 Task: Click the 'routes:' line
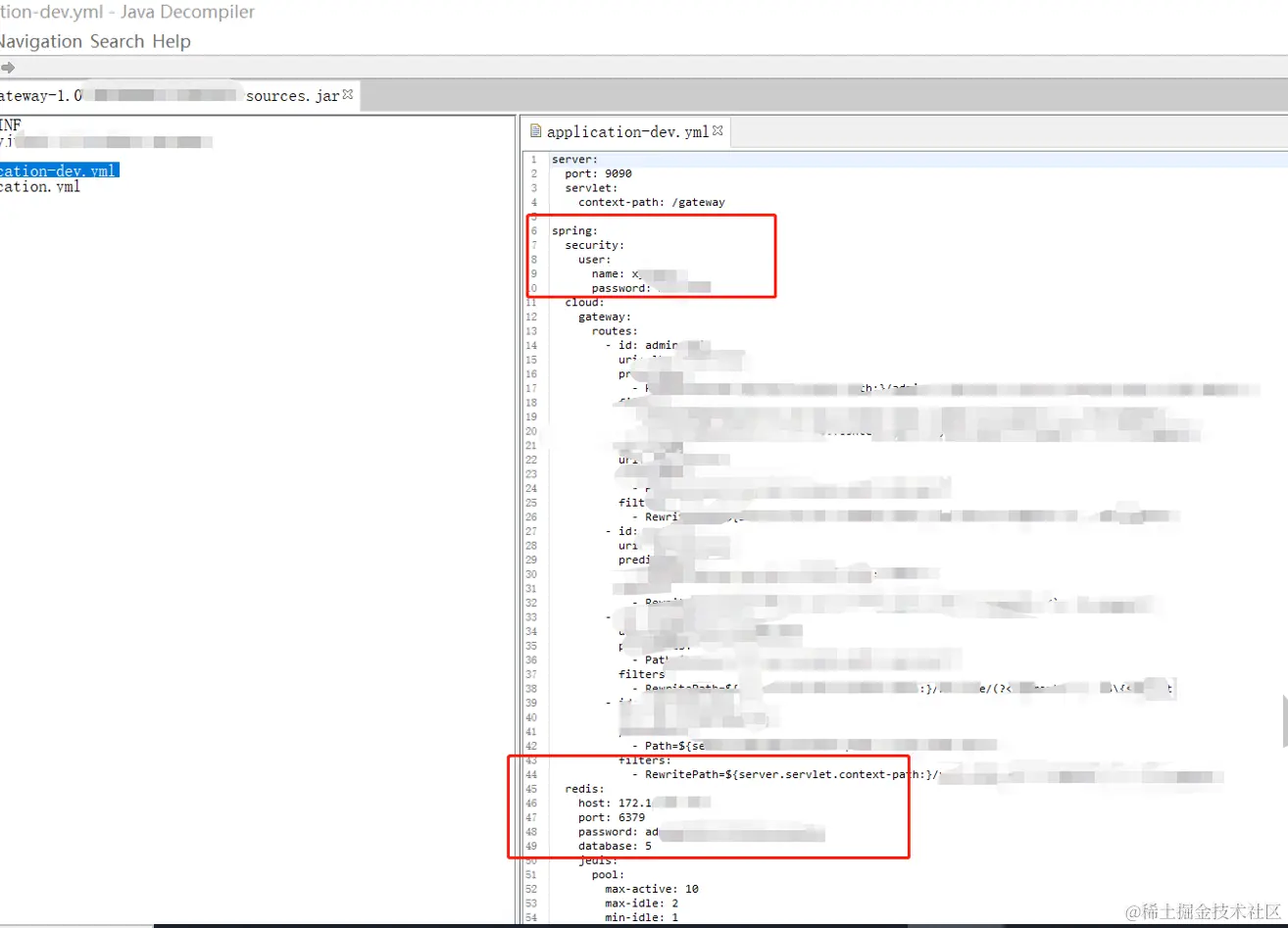pos(615,331)
